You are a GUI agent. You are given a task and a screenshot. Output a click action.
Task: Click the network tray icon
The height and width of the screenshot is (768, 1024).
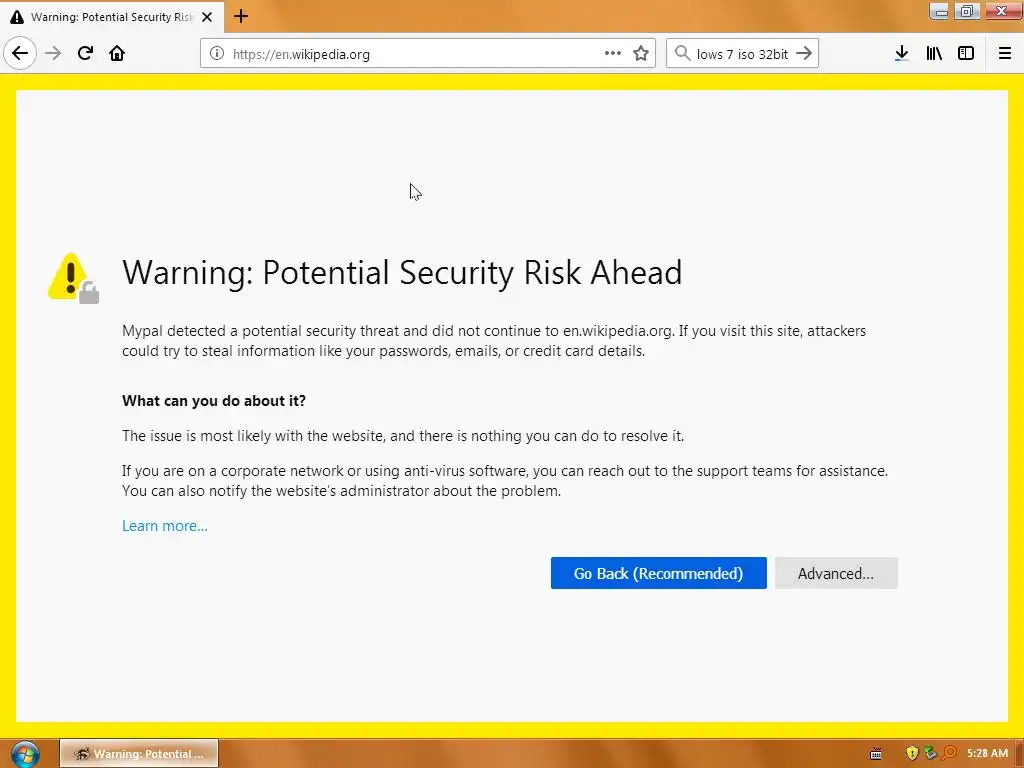(x=930, y=753)
